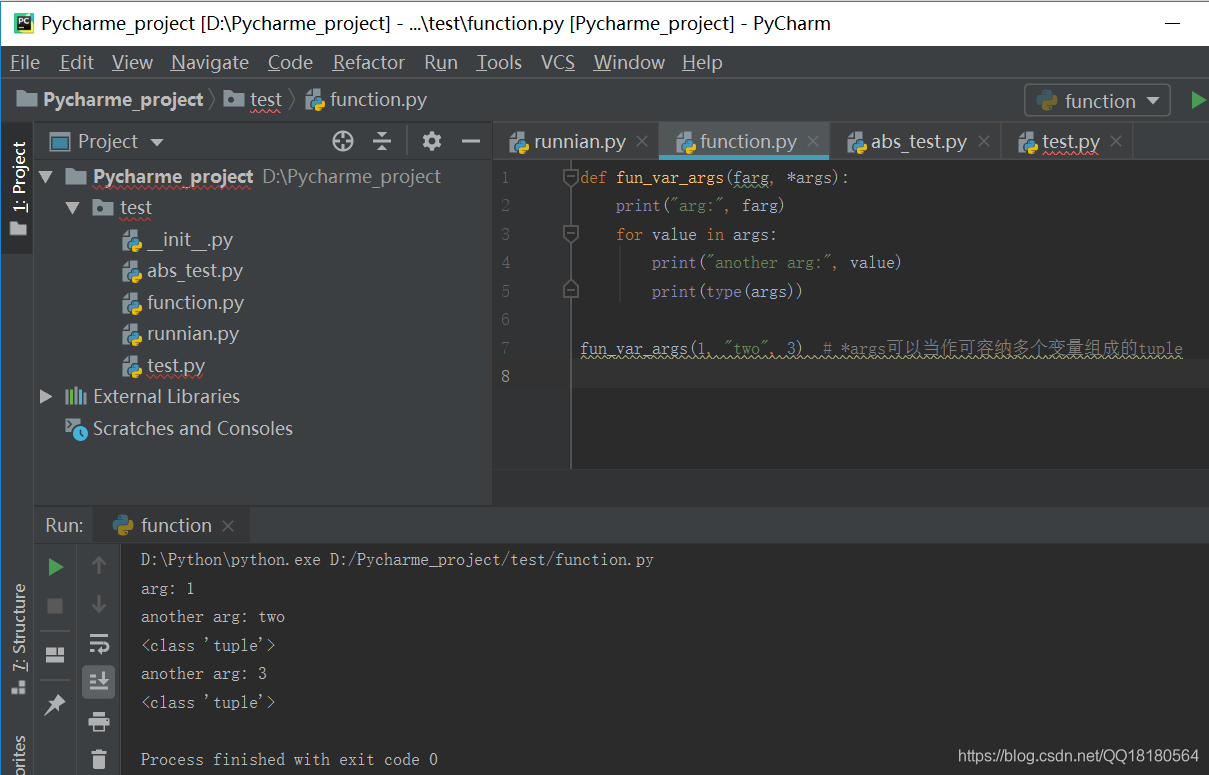The image size is (1209, 775).
Task: Toggle the Z: Structure side tool window
Action: (x=17, y=640)
